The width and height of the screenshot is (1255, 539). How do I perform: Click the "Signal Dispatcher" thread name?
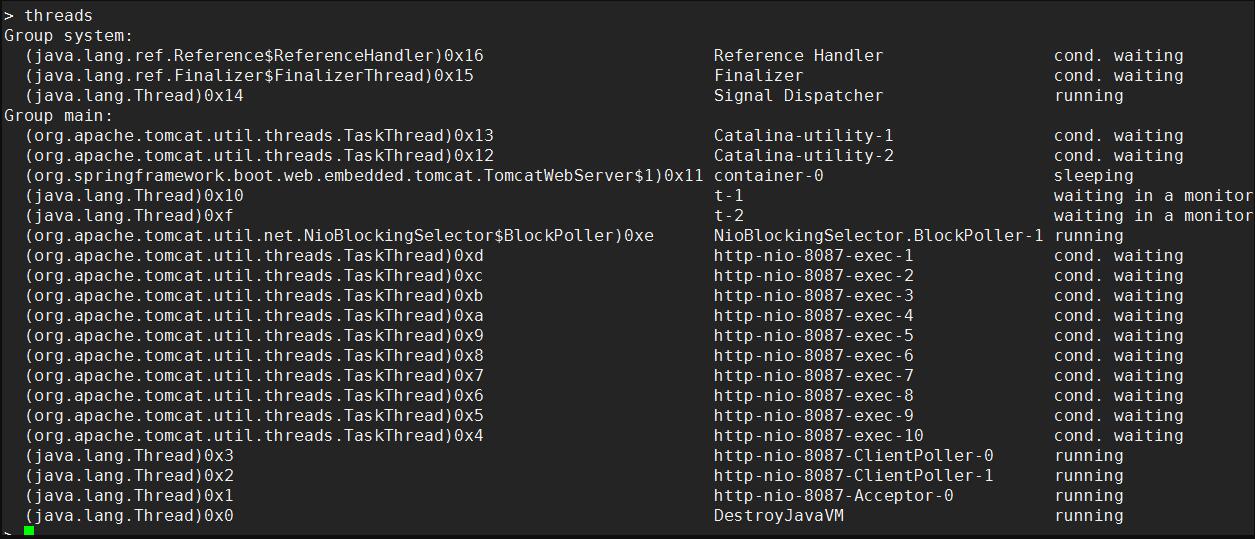point(798,95)
